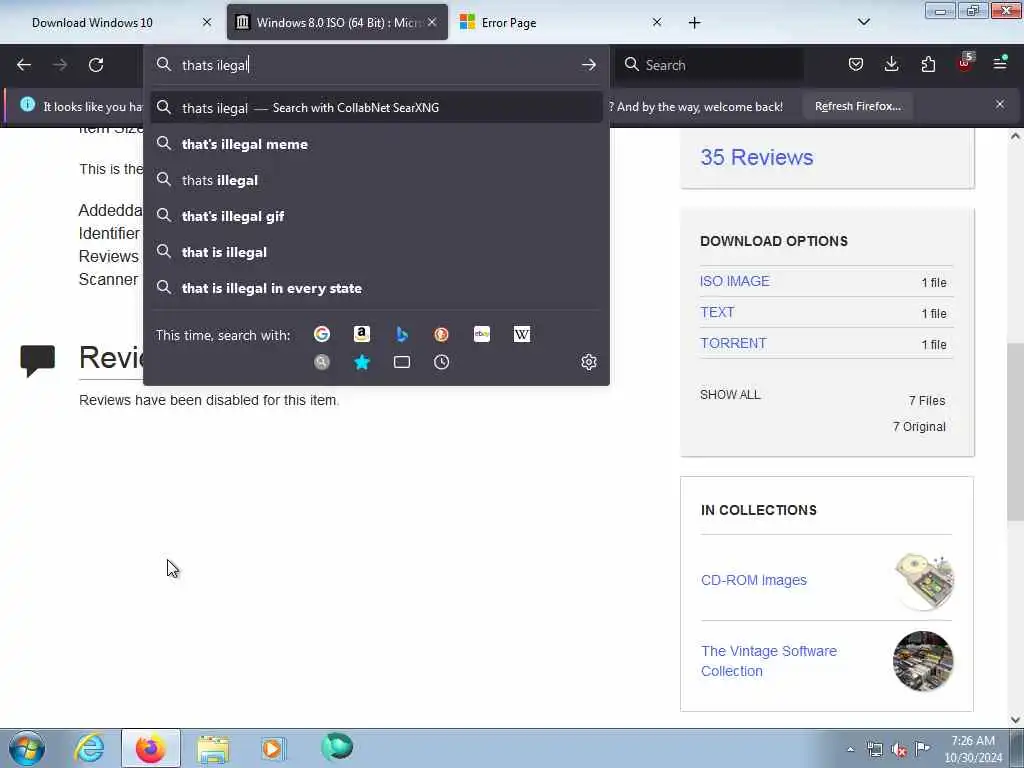Search in History clock icon

(441, 362)
